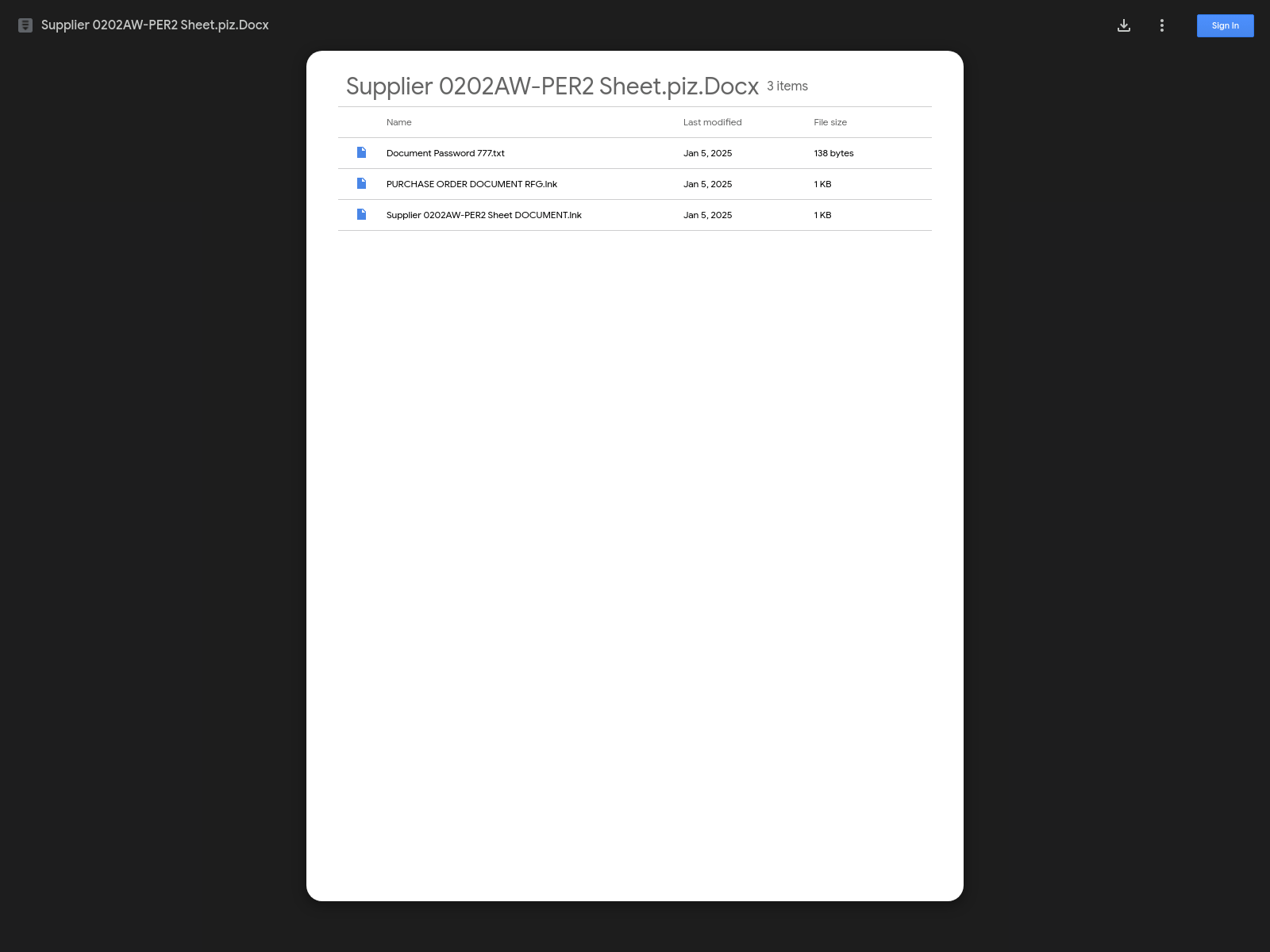Click date of Supplier 0202AW-PER2 Sheet DOCUMENT.lnk row
The image size is (1270, 952).
(708, 215)
